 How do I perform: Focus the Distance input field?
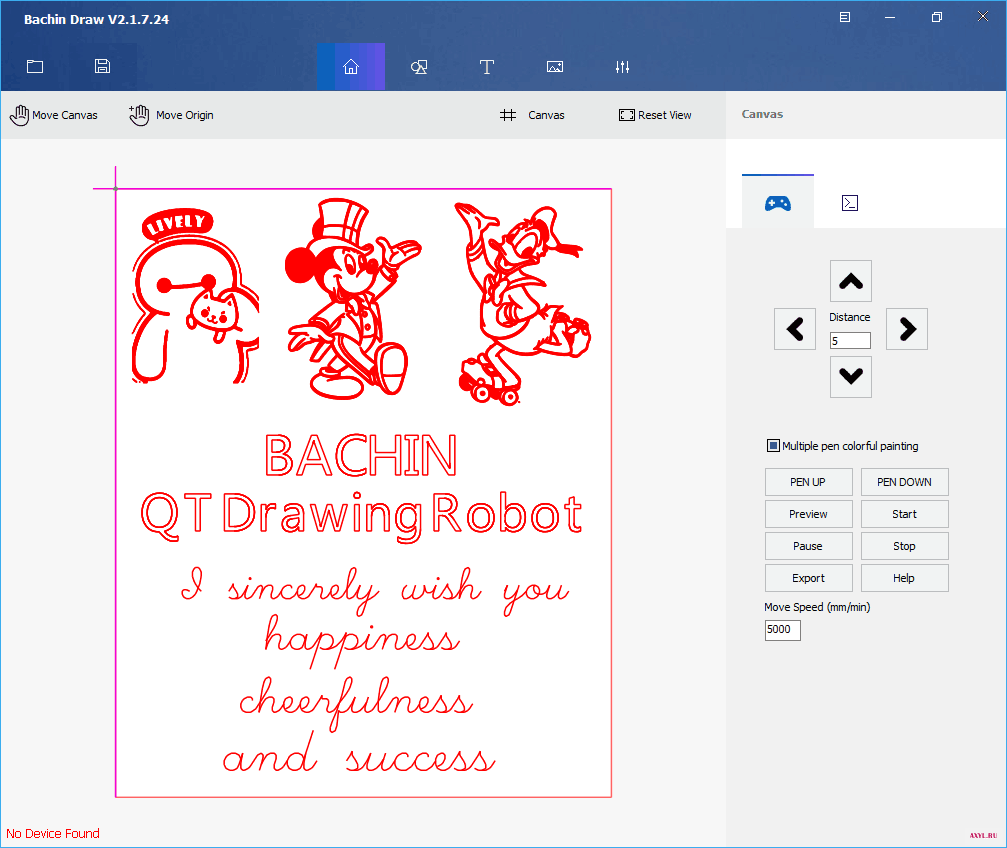pyautogui.click(x=850, y=340)
